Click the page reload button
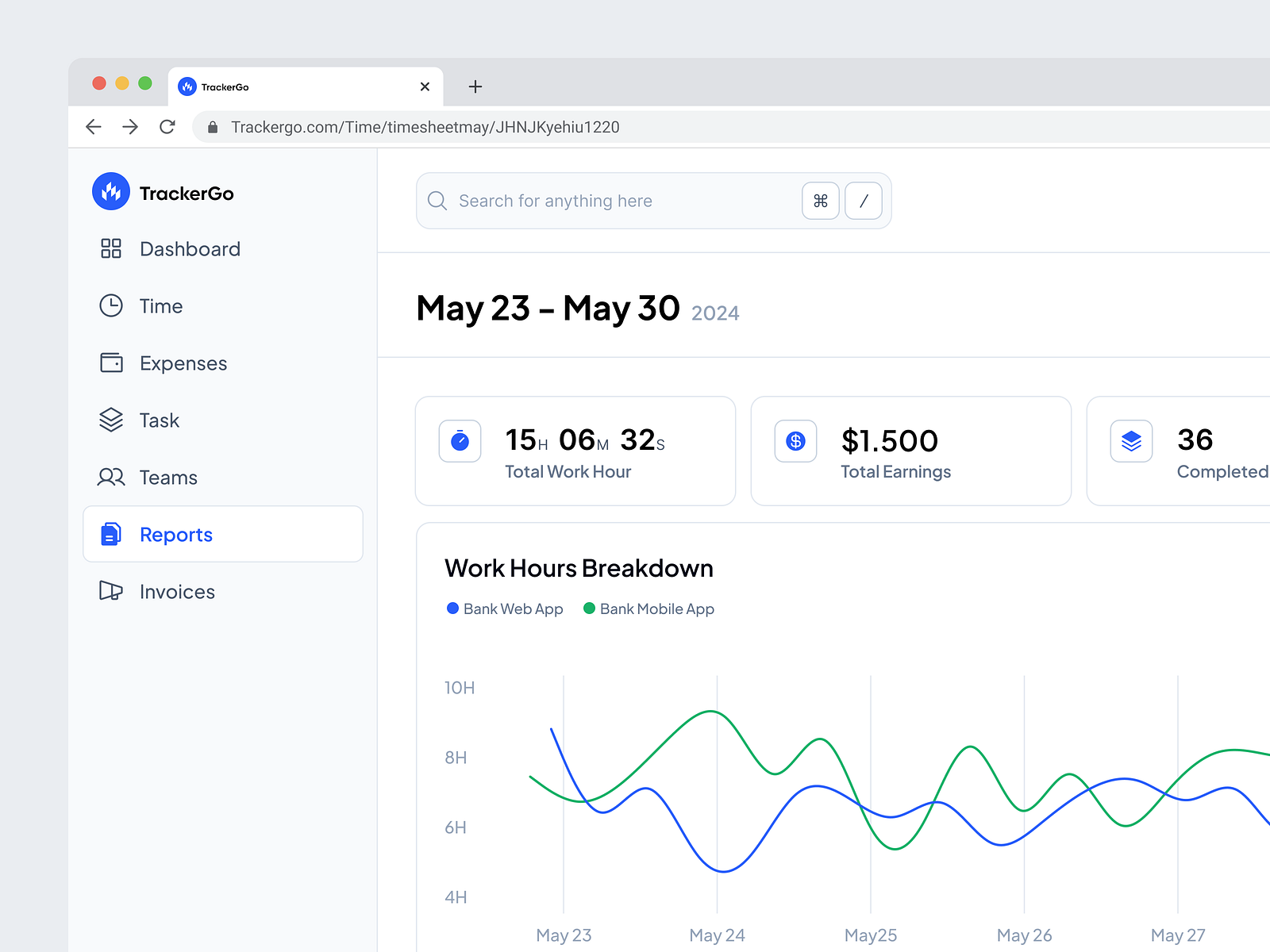The width and height of the screenshot is (1270, 952). (167, 127)
